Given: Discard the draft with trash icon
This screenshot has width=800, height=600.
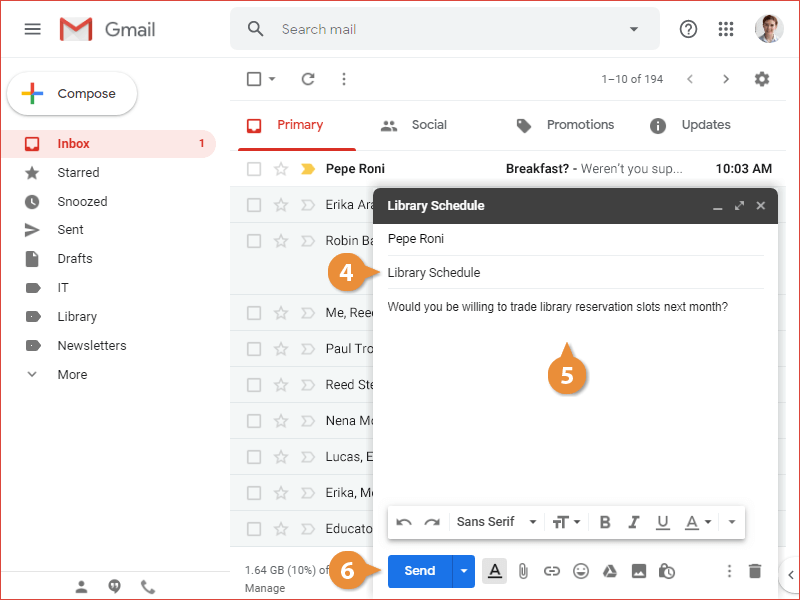Looking at the screenshot, I should 755,571.
